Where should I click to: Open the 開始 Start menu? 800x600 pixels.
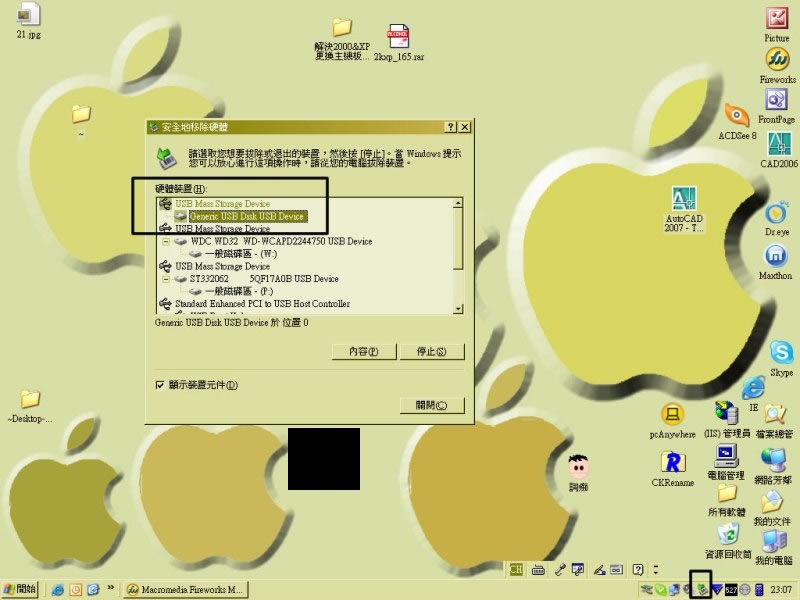(19, 589)
